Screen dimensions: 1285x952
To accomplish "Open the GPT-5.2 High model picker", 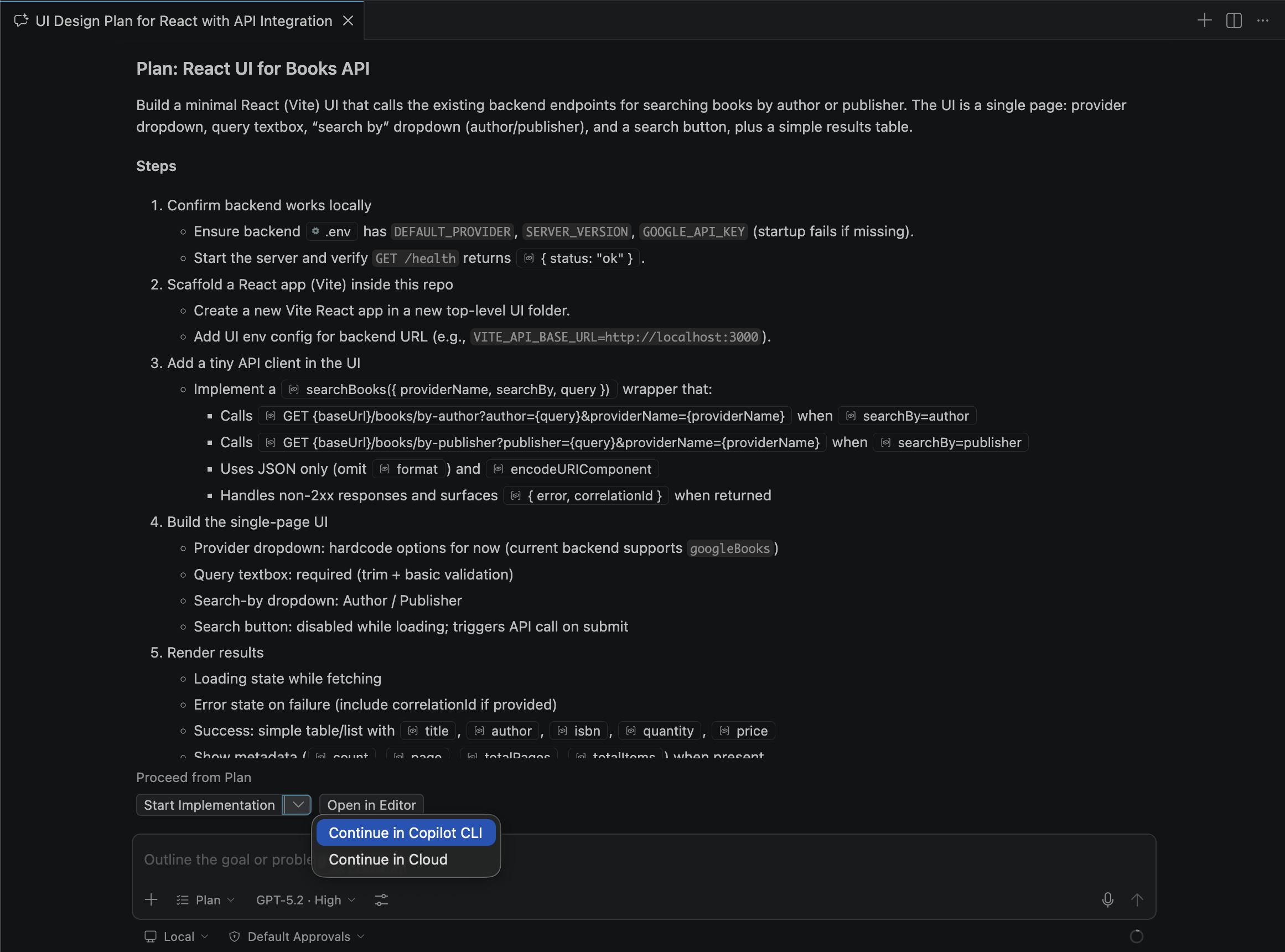I will 305,899.
